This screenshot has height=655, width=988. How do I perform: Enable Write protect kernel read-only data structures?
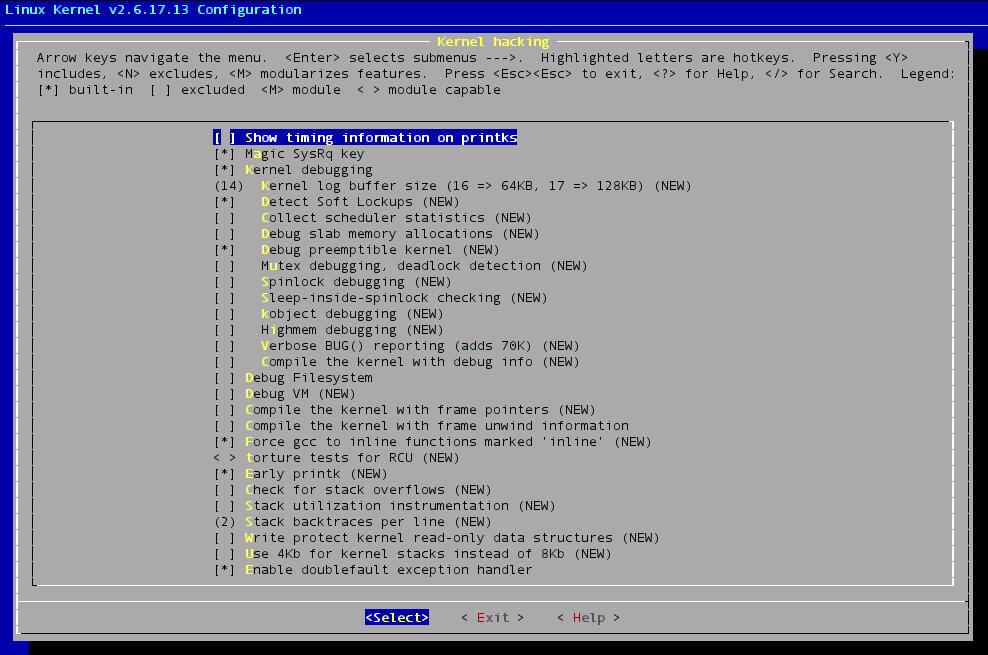click(436, 538)
